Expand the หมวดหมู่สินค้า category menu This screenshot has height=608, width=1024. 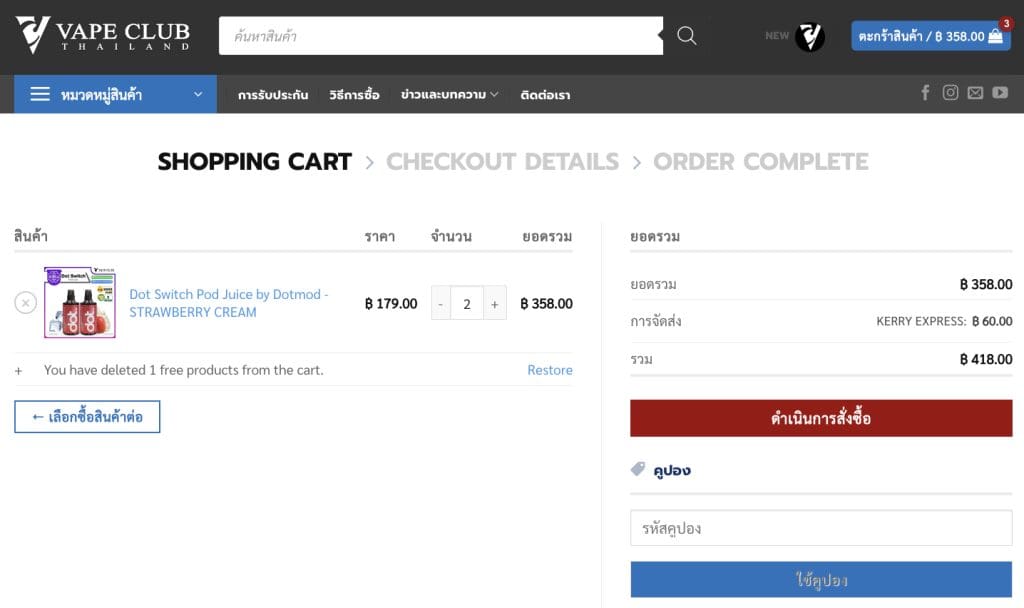115,94
